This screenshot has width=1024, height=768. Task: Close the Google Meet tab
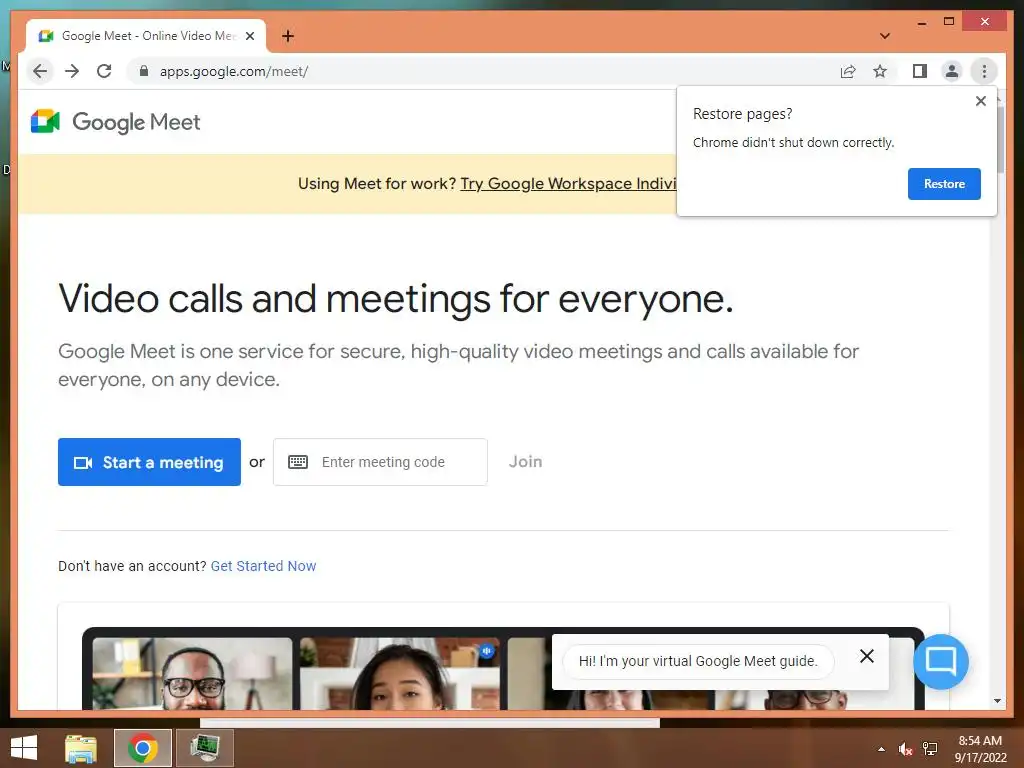(x=249, y=36)
